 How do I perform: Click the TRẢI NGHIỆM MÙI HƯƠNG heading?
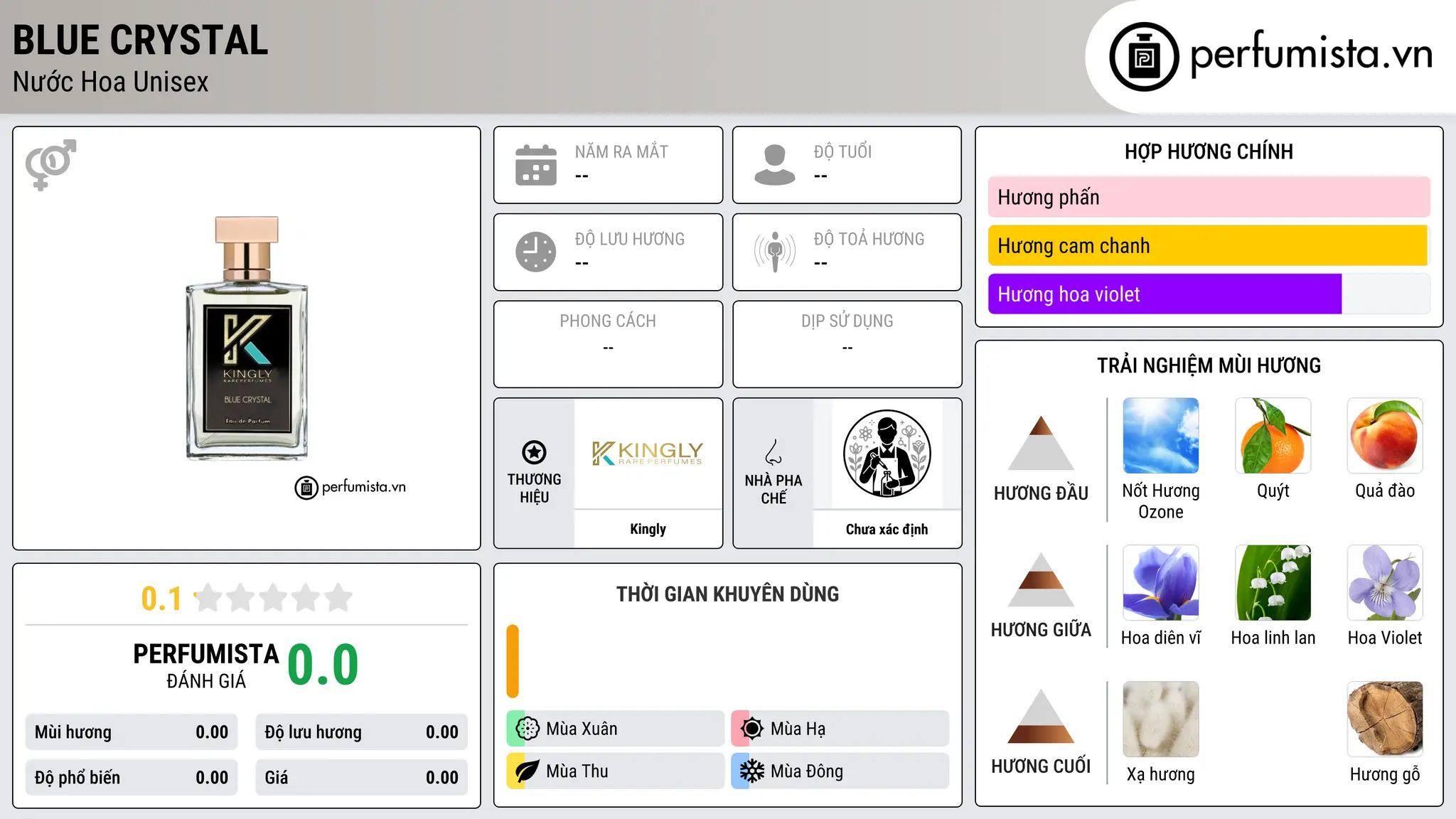(x=1209, y=365)
